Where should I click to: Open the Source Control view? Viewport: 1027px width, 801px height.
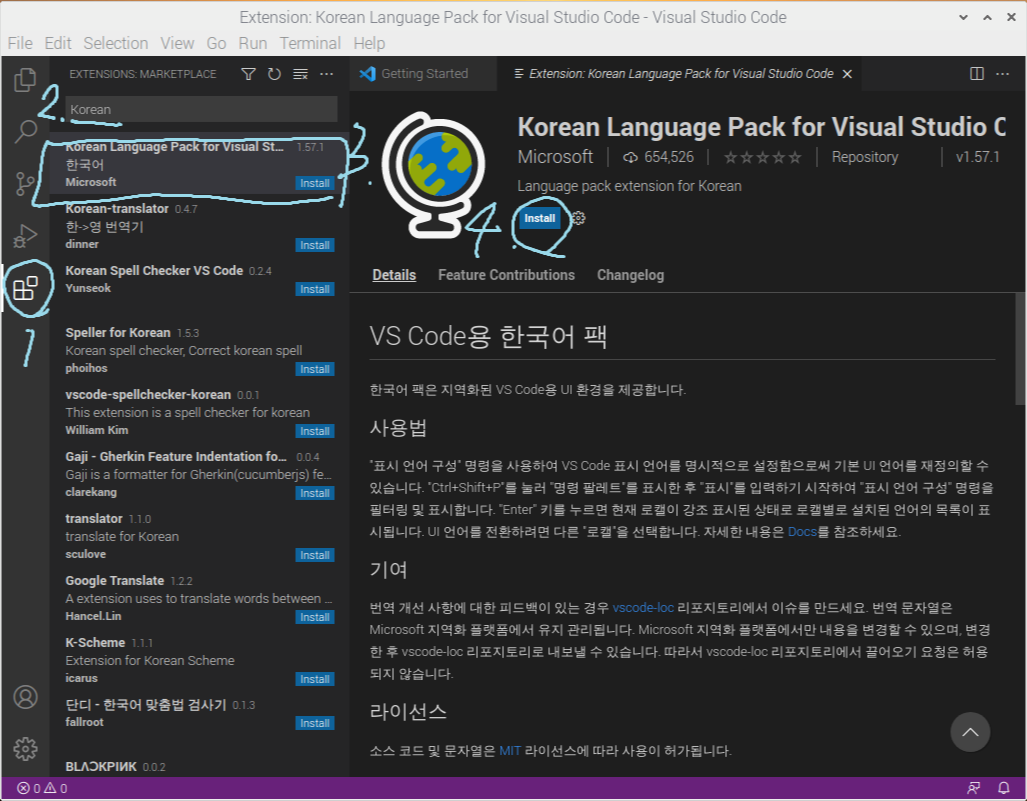coord(25,183)
